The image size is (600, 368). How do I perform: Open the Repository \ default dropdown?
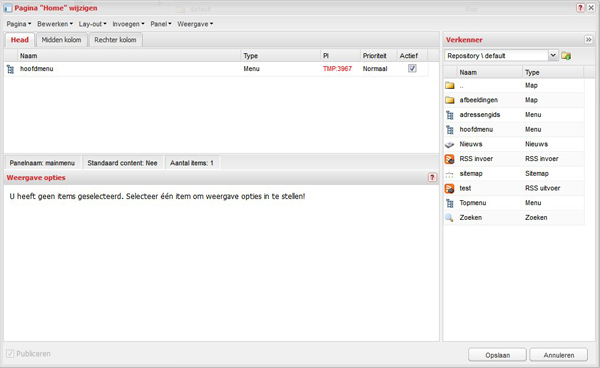tap(553, 55)
